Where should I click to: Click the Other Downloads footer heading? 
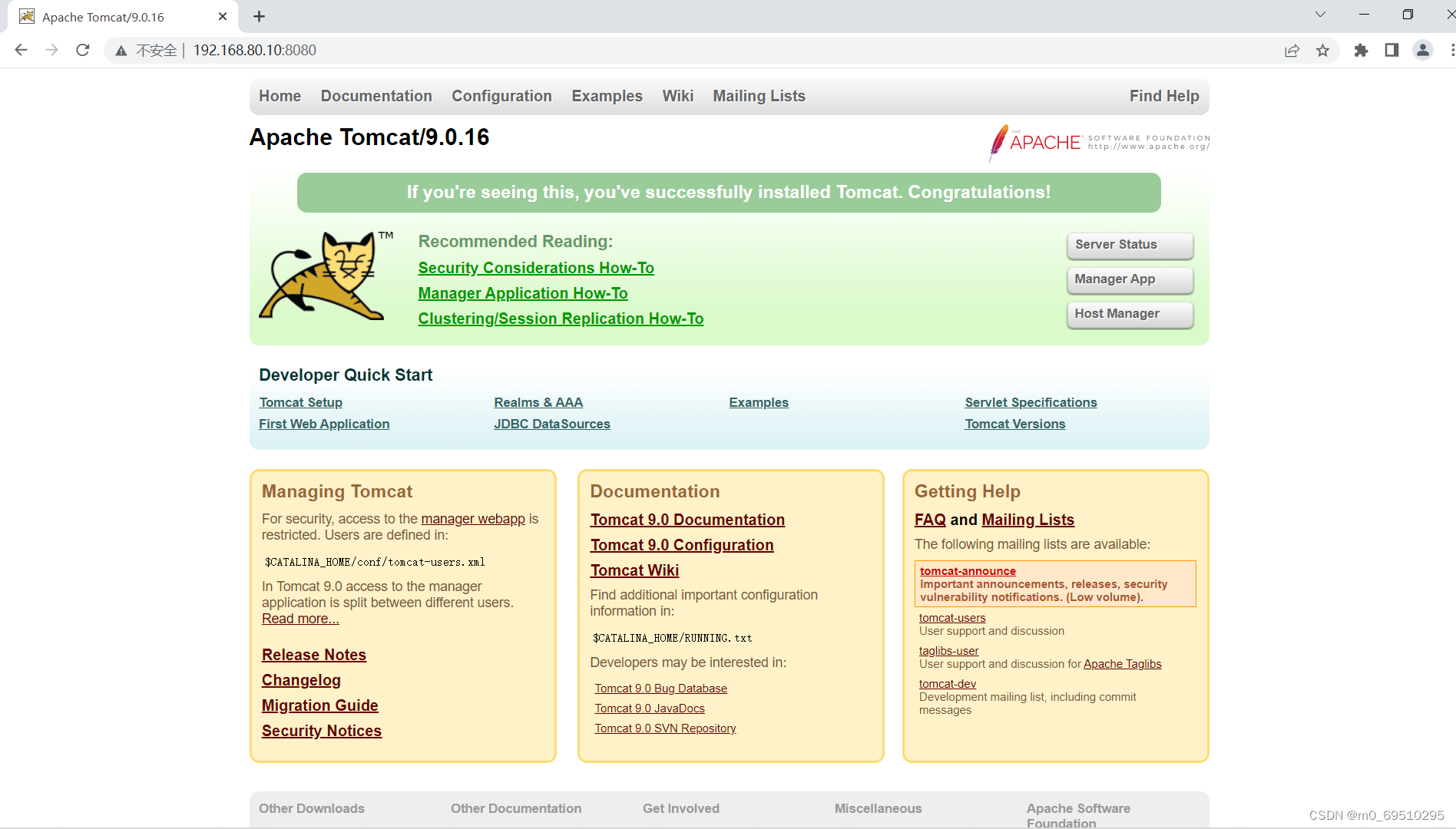(x=311, y=808)
